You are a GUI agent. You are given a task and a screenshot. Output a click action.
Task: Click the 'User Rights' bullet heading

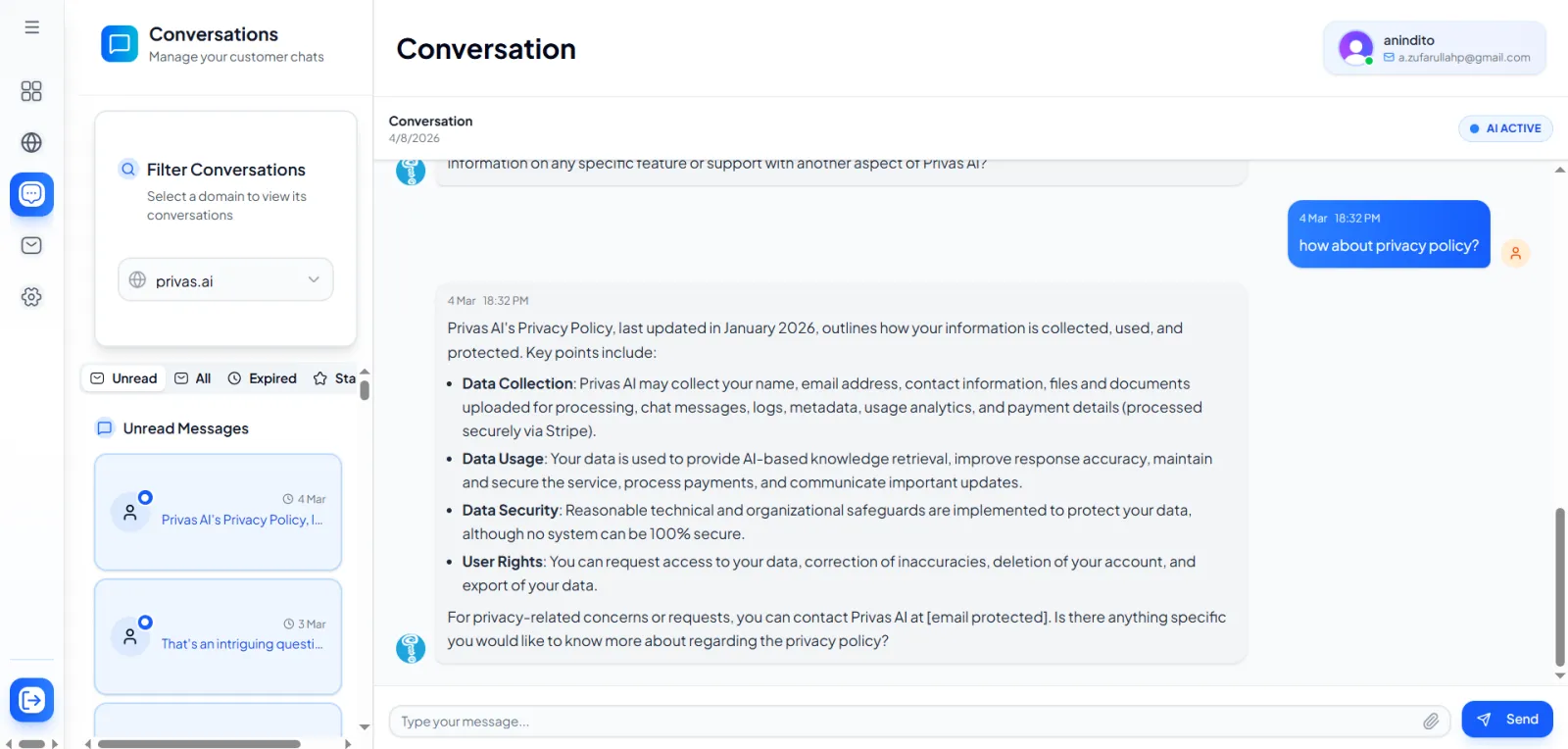pyautogui.click(x=503, y=562)
